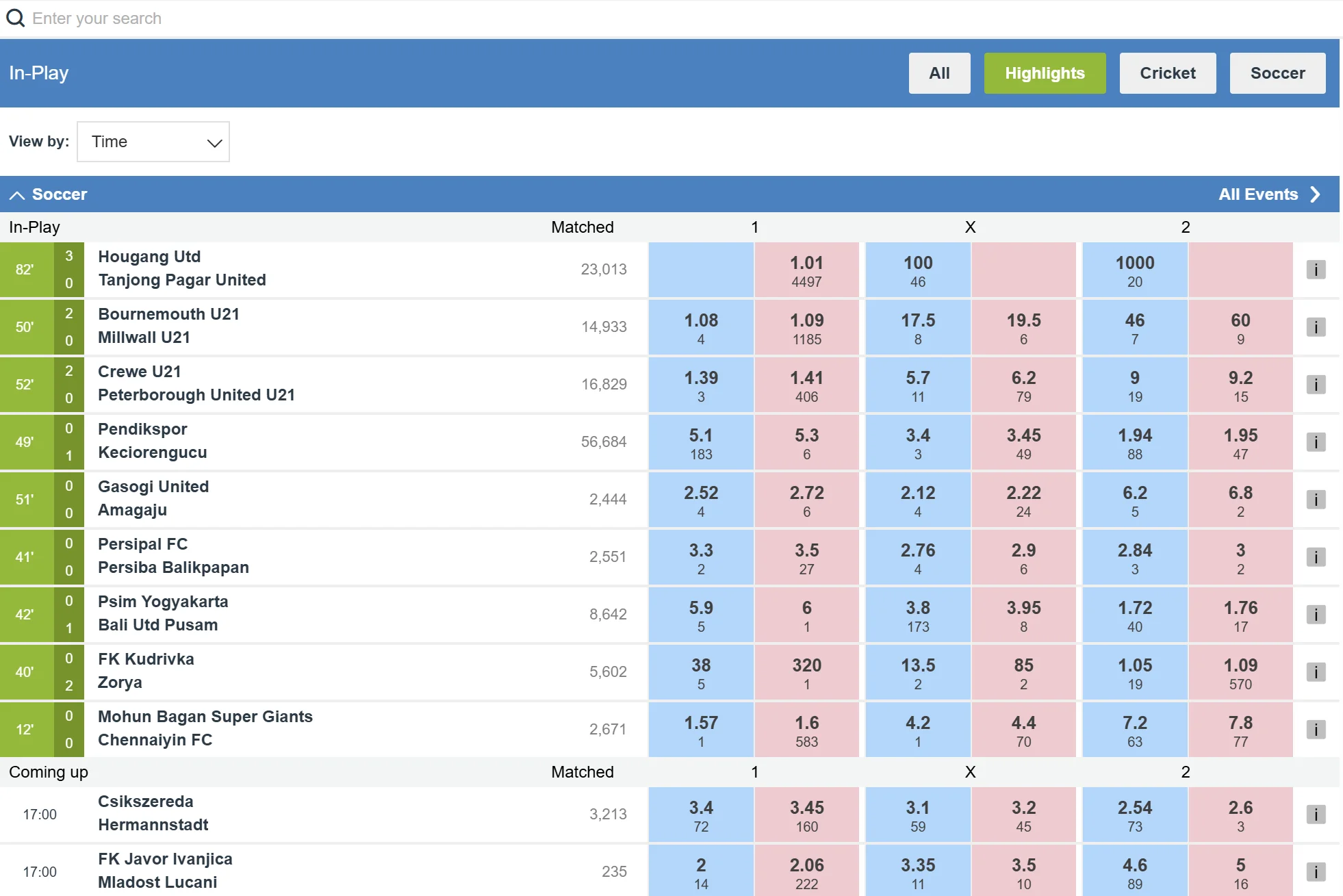Lay Mohun Bagan Super Giants at 1.6

click(806, 730)
